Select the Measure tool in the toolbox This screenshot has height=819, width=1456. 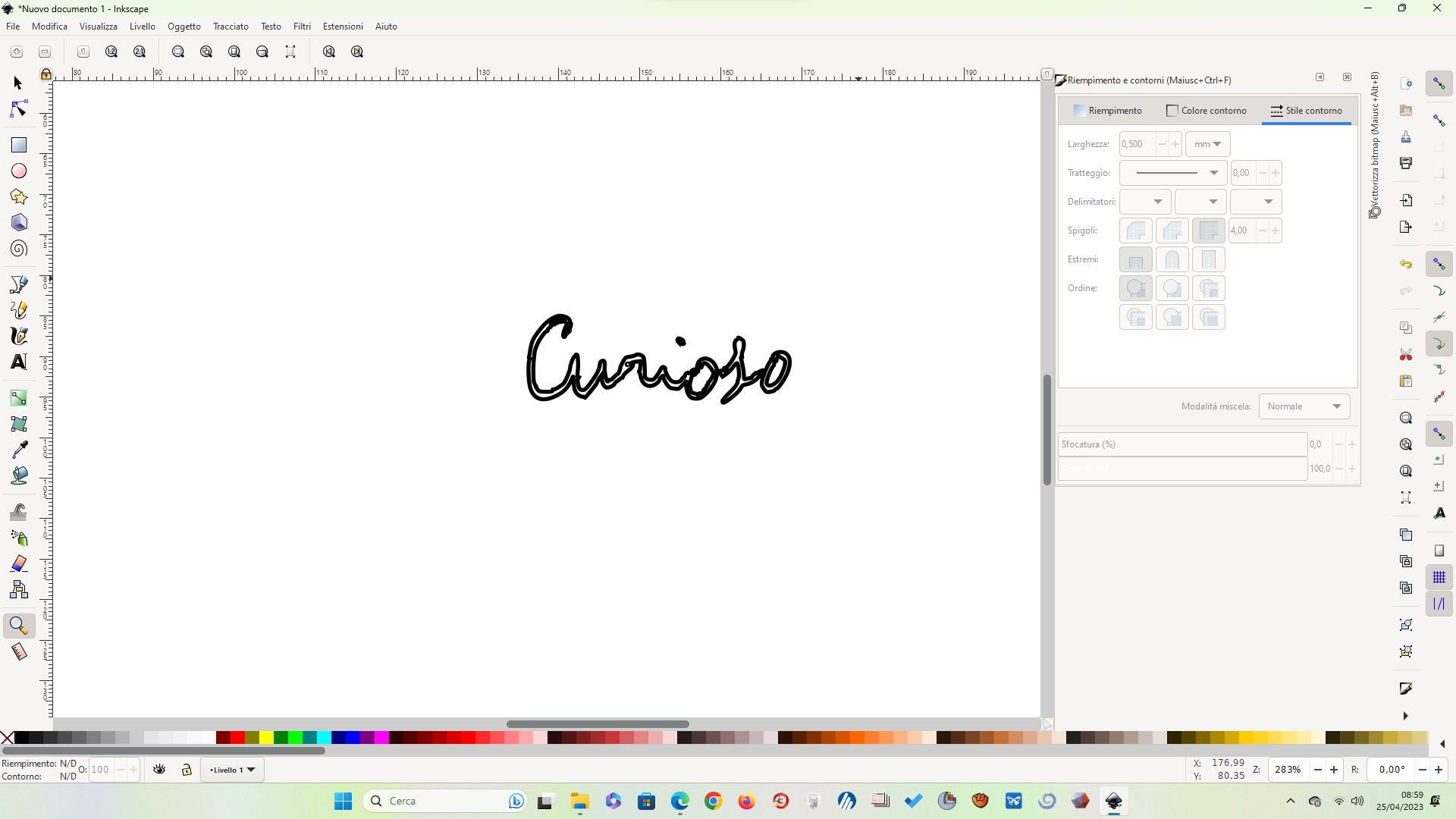pos(19,652)
